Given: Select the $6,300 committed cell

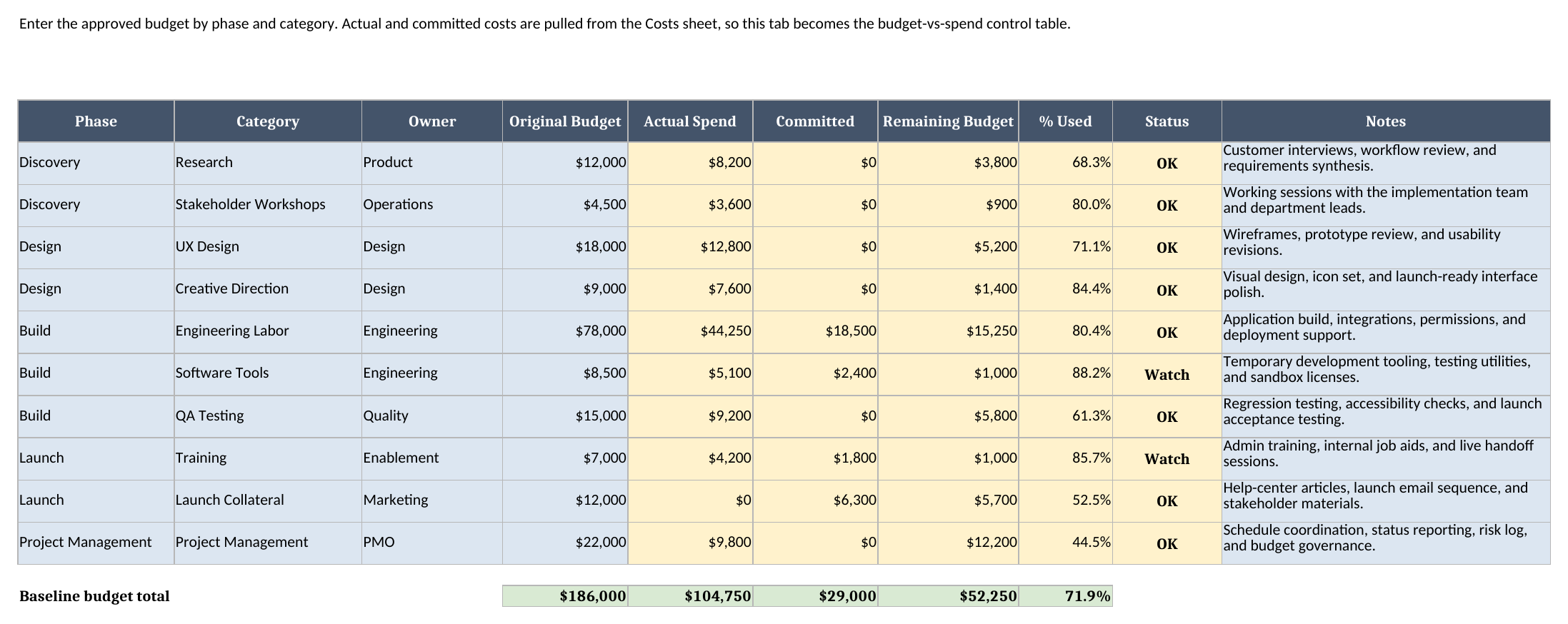Looking at the screenshot, I should (x=815, y=500).
